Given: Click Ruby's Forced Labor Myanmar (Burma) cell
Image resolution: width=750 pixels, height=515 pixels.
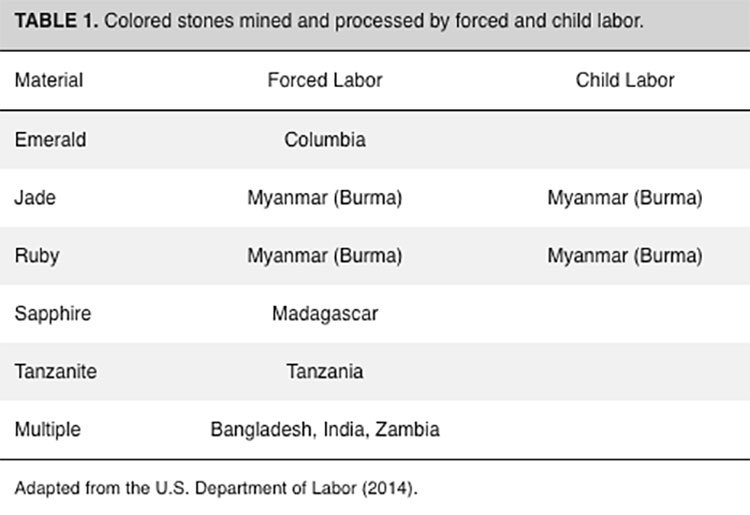Looking at the screenshot, I should 325,256.
